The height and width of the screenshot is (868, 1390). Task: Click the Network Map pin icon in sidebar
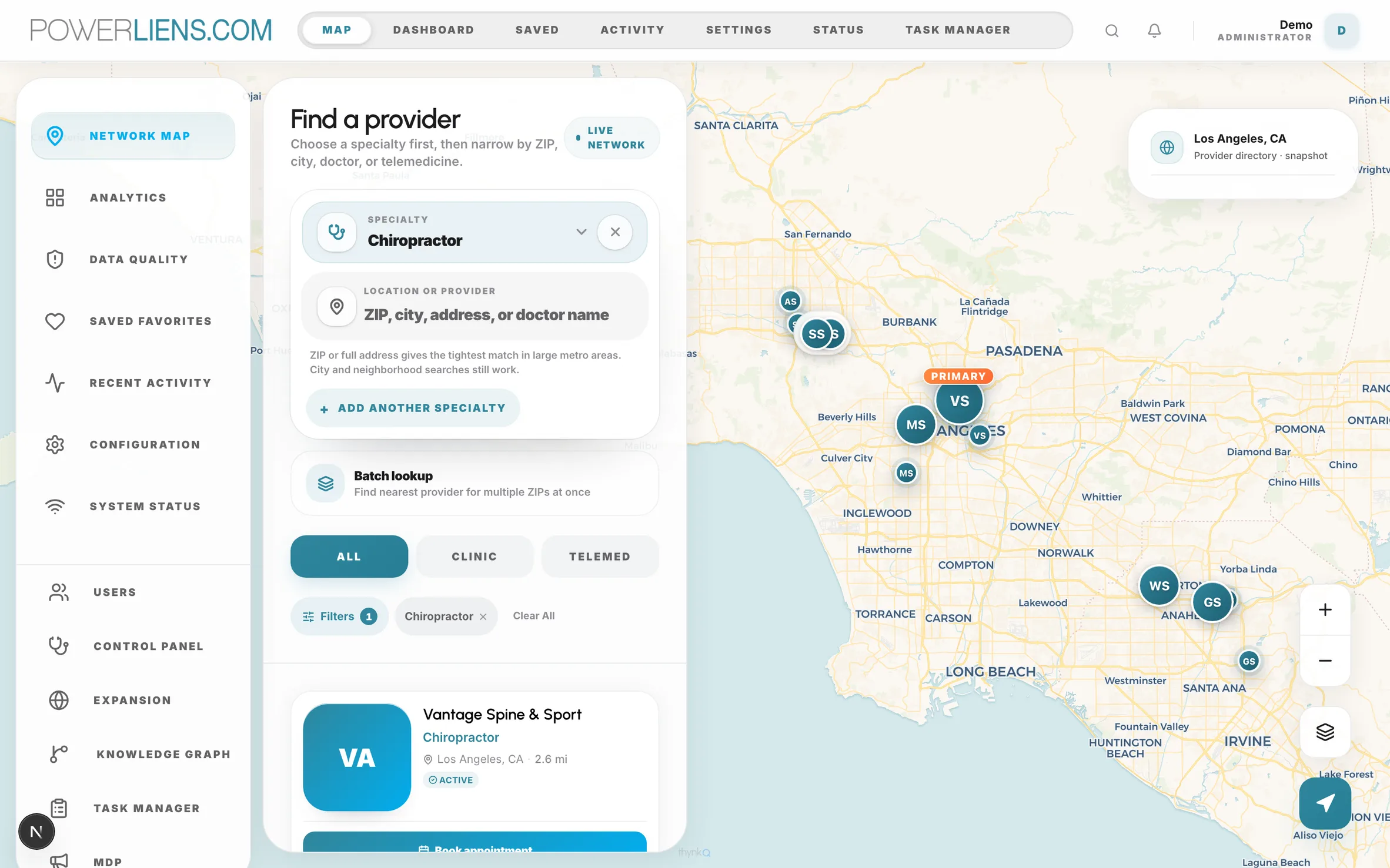click(x=55, y=136)
